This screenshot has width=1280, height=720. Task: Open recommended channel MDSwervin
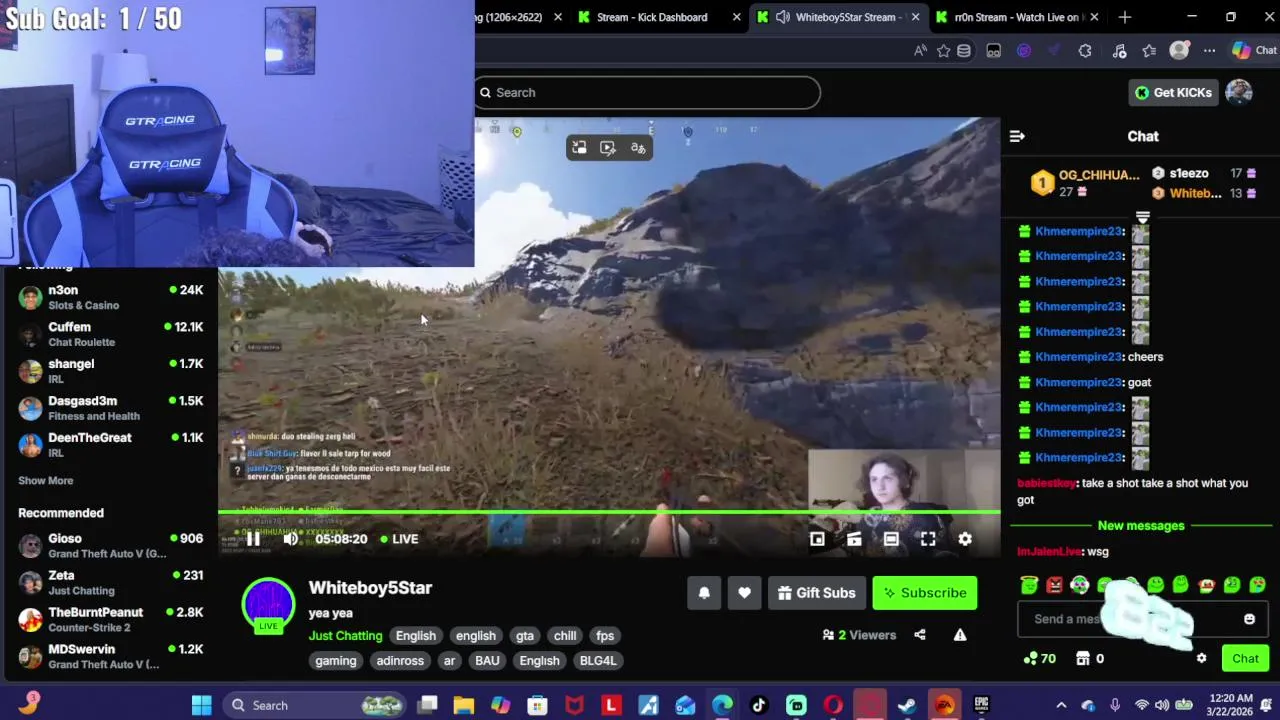pyautogui.click(x=110, y=656)
